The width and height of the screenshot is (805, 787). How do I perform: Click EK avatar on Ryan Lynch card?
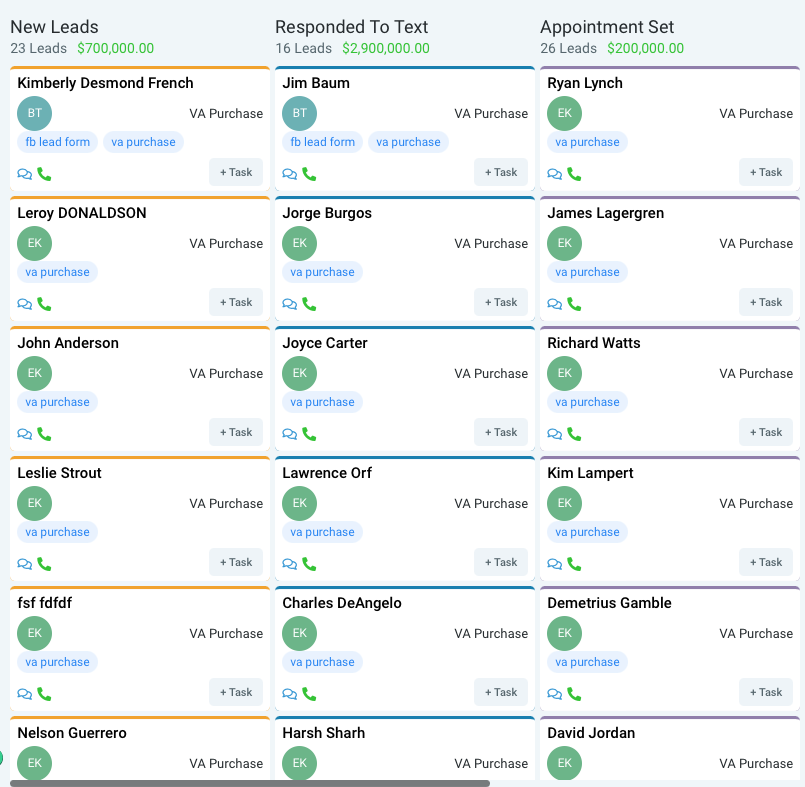pos(564,113)
